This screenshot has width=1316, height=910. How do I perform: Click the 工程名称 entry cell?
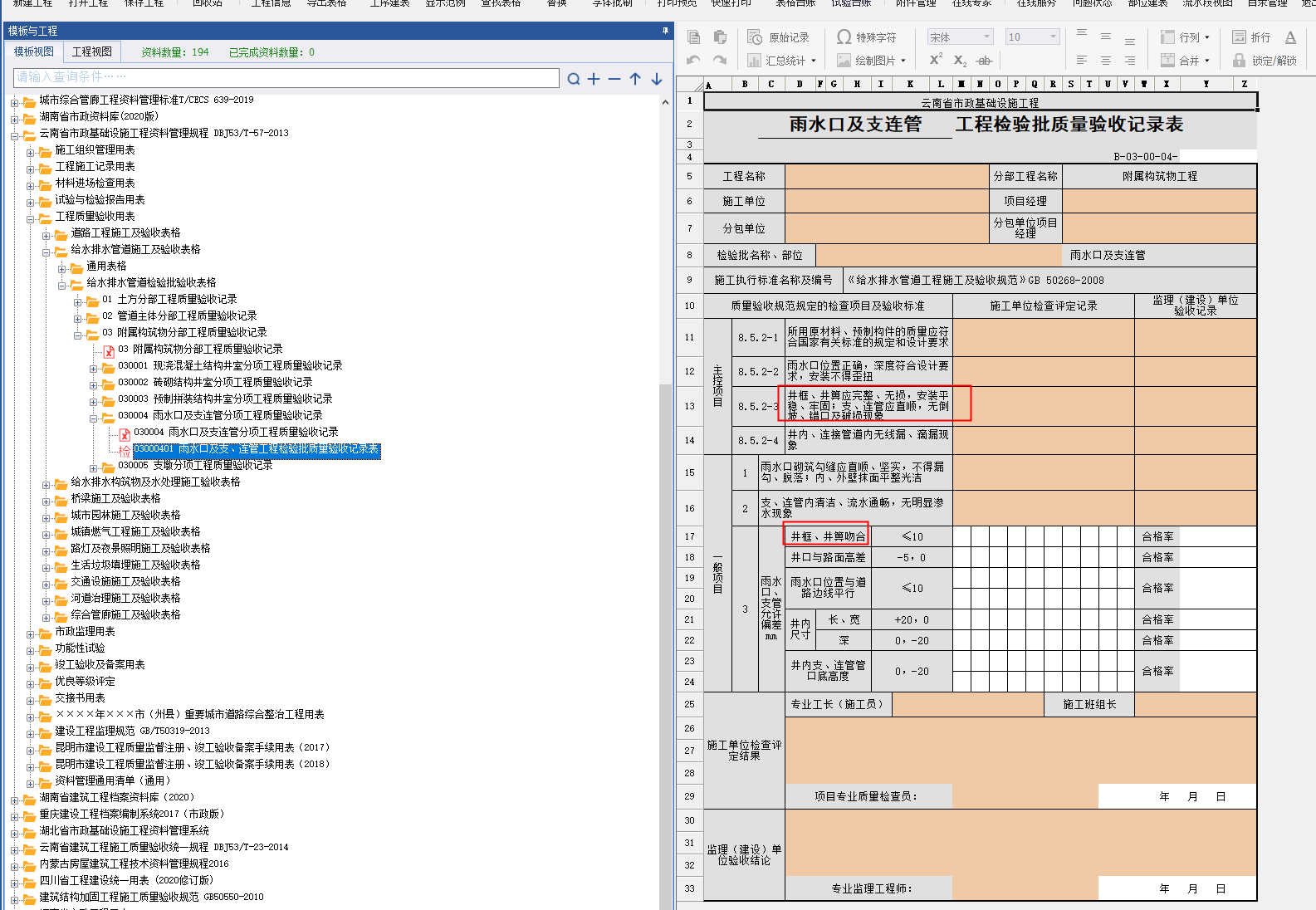[887, 176]
